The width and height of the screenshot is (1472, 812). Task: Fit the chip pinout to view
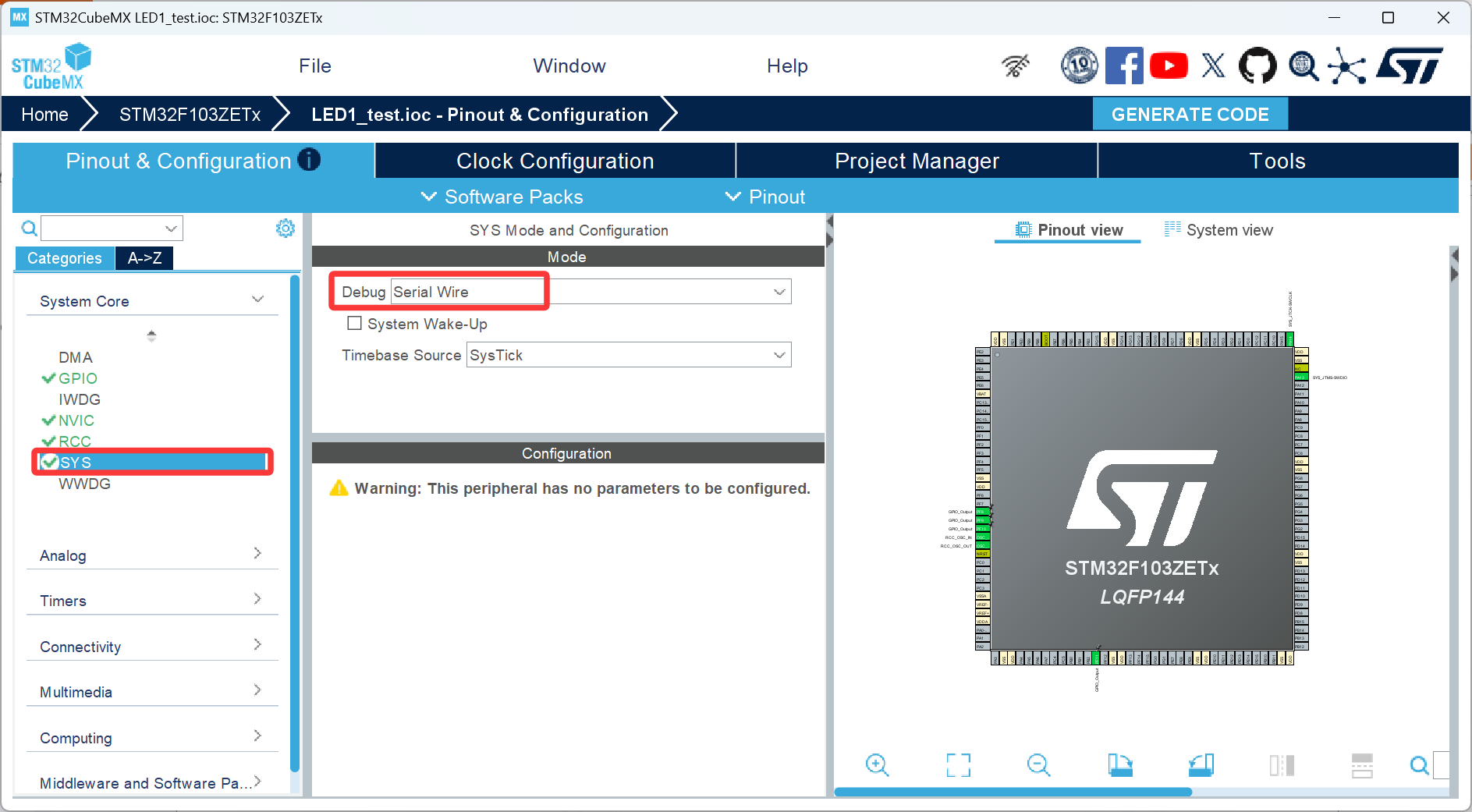[x=958, y=765]
